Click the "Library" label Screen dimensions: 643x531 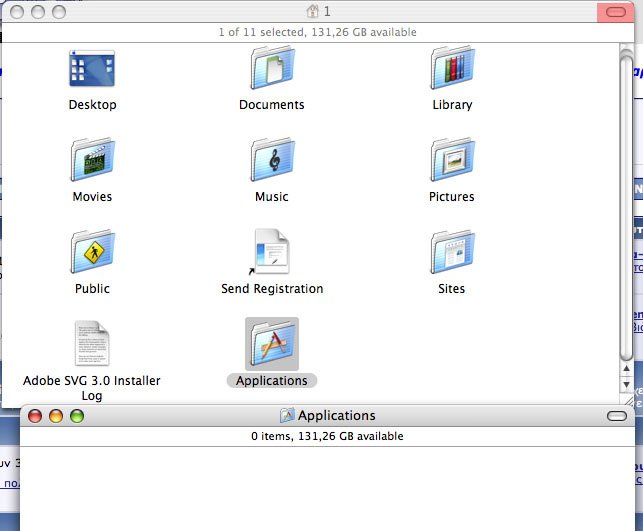coord(452,105)
